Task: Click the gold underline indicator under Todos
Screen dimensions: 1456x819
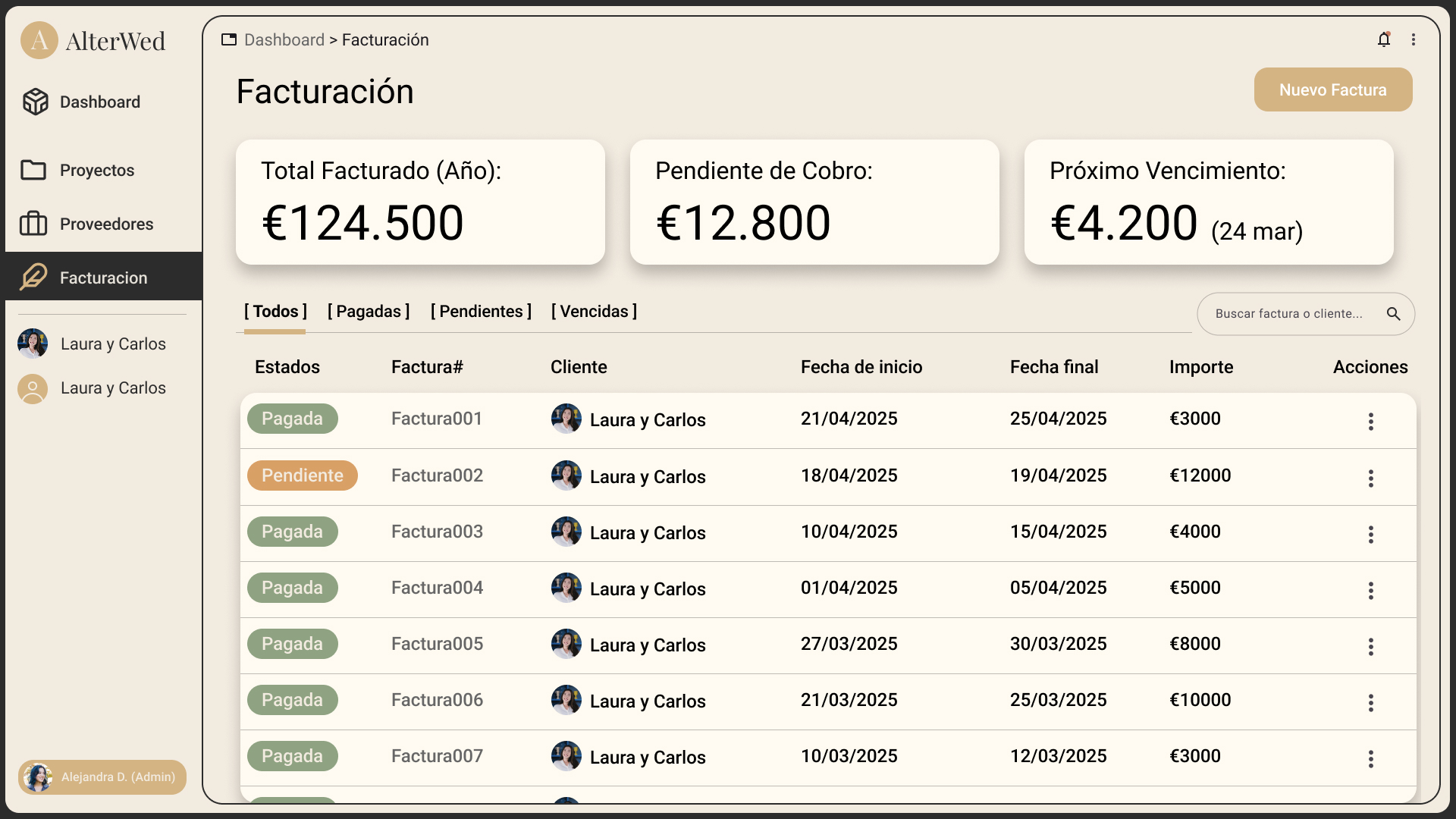Action: (x=275, y=332)
